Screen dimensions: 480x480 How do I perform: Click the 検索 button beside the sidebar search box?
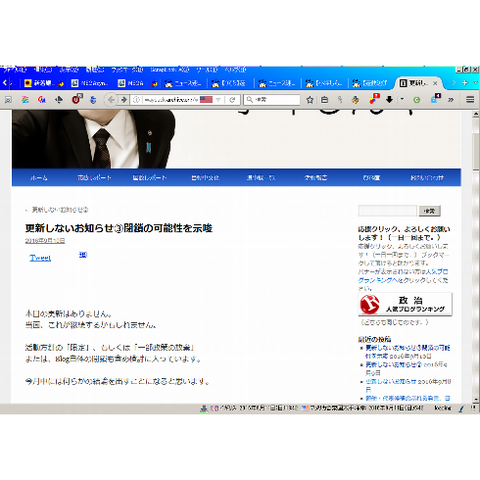[x=430, y=211]
